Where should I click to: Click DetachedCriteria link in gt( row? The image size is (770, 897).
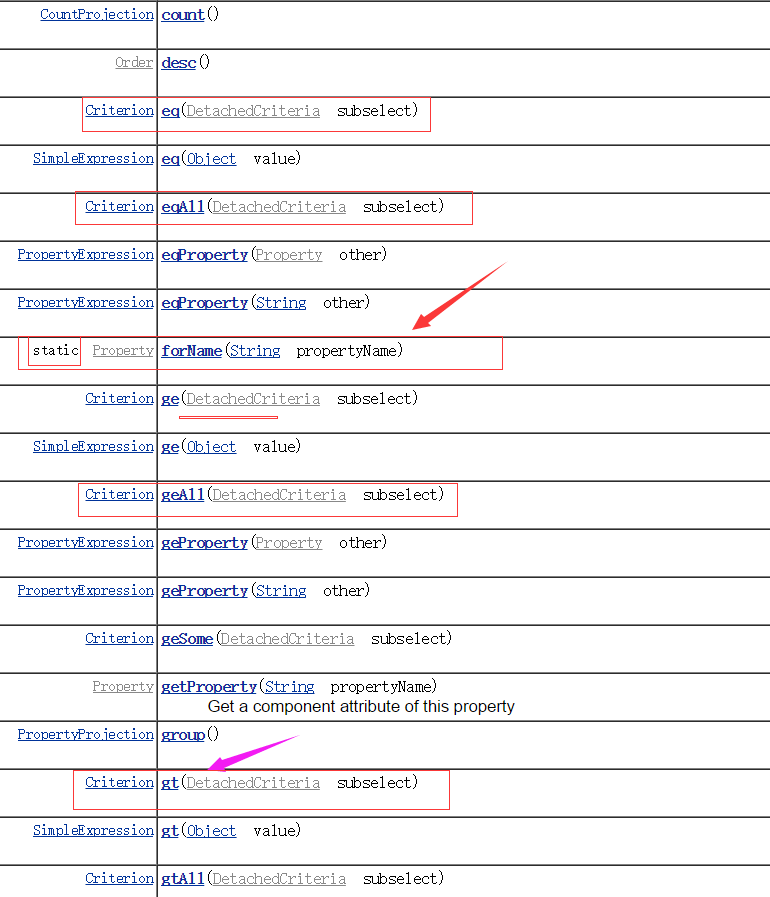tap(253, 783)
